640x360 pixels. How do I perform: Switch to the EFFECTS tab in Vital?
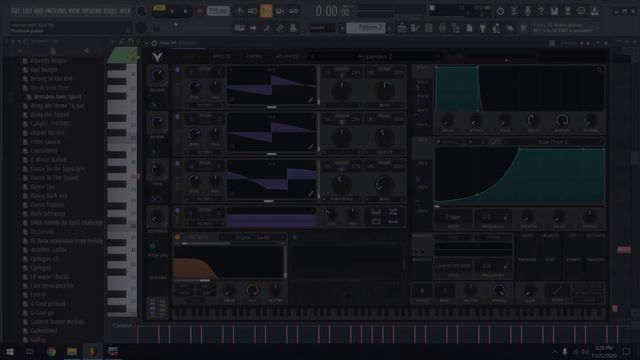[x=222, y=56]
